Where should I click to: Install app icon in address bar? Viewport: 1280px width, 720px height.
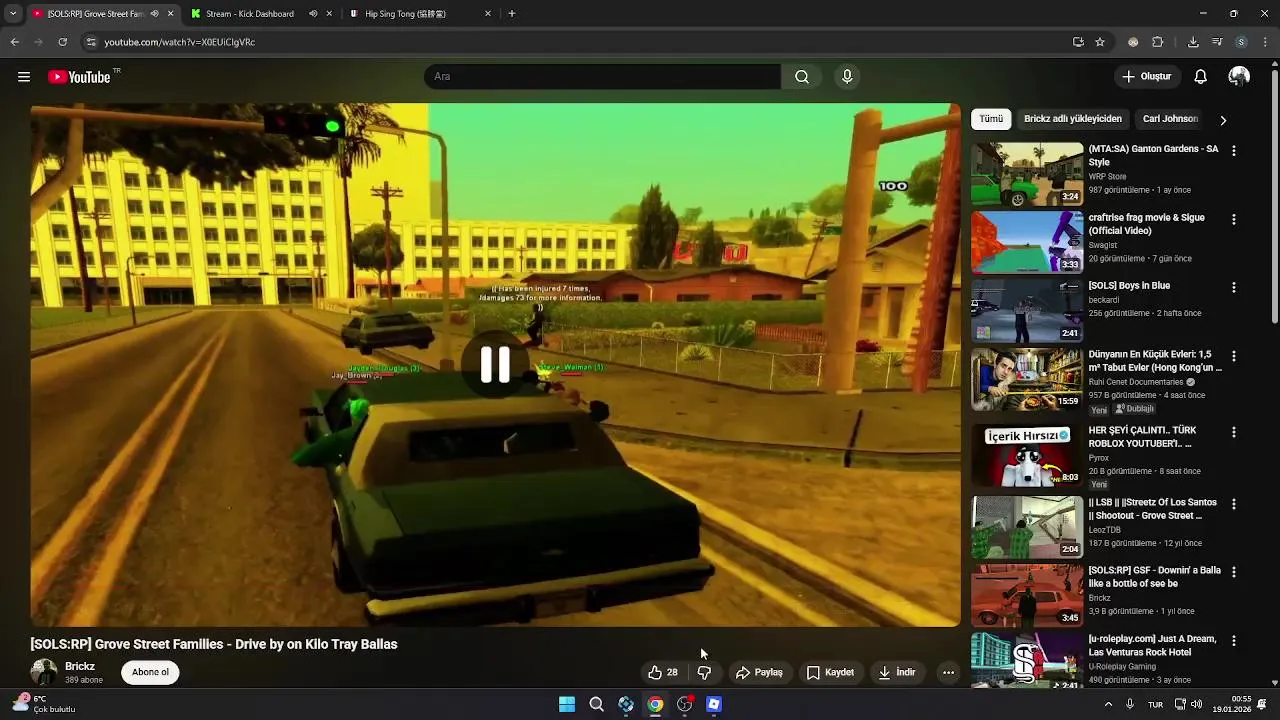point(1078,42)
